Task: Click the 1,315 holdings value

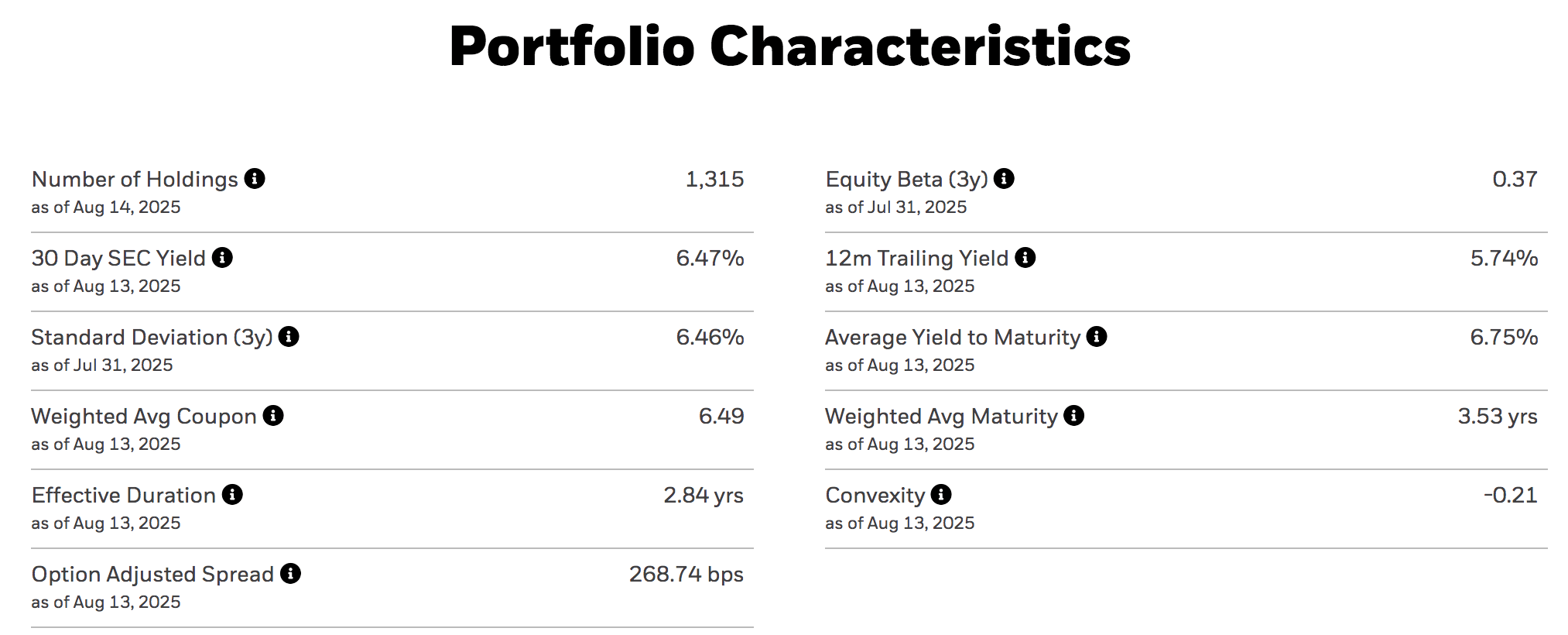Action: pyautogui.click(x=714, y=180)
